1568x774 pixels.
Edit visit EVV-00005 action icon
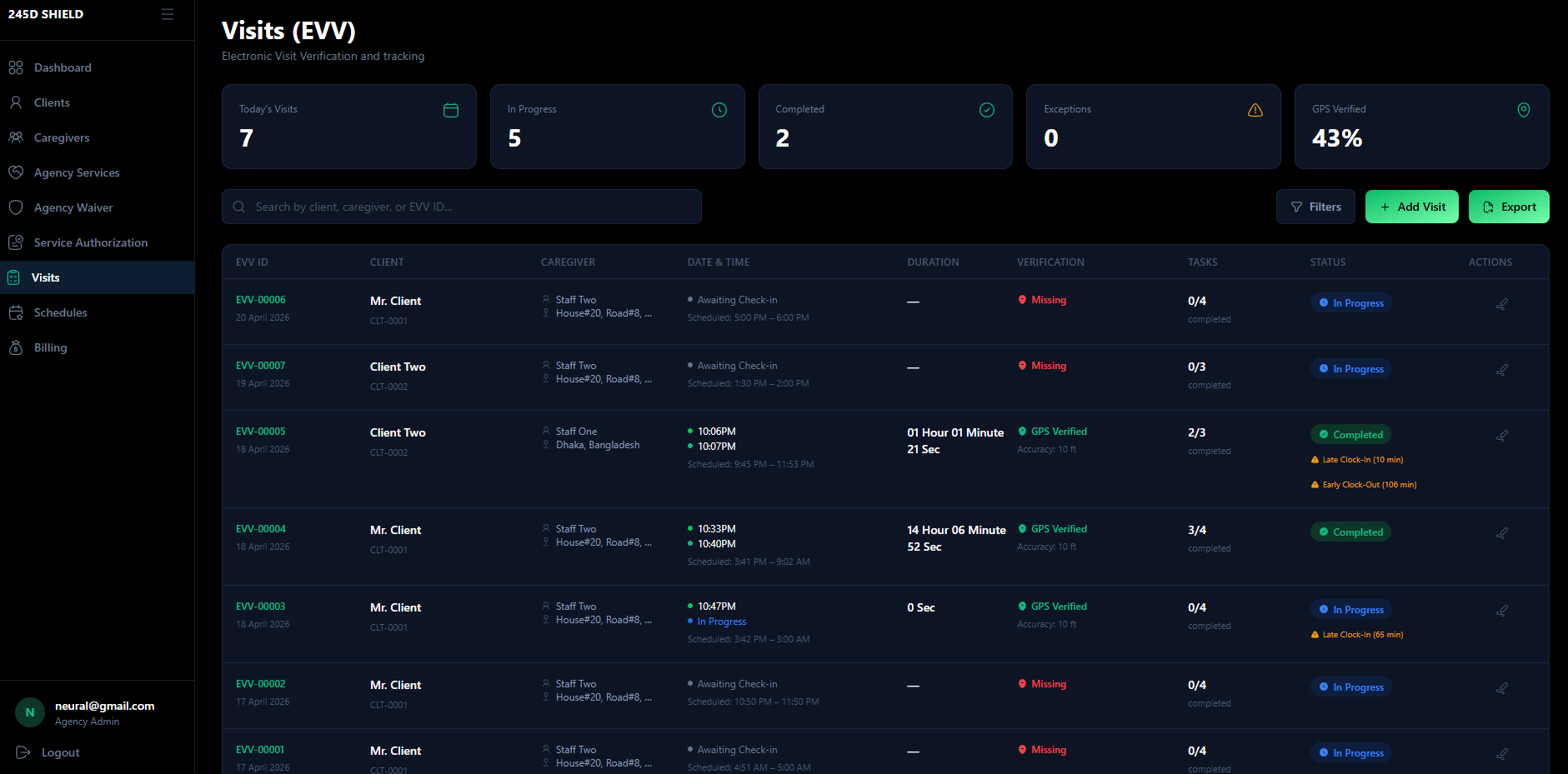click(x=1501, y=436)
